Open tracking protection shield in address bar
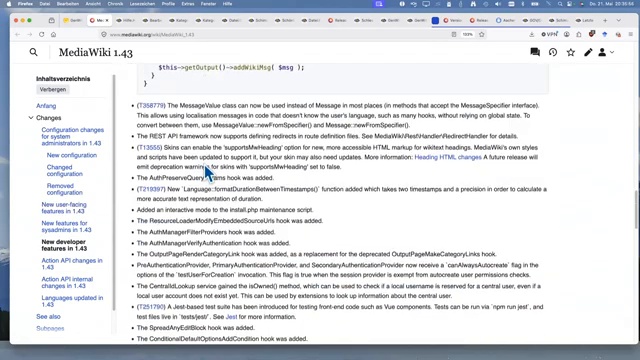This screenshot has height=360, width=640. [x=104, y=35]
